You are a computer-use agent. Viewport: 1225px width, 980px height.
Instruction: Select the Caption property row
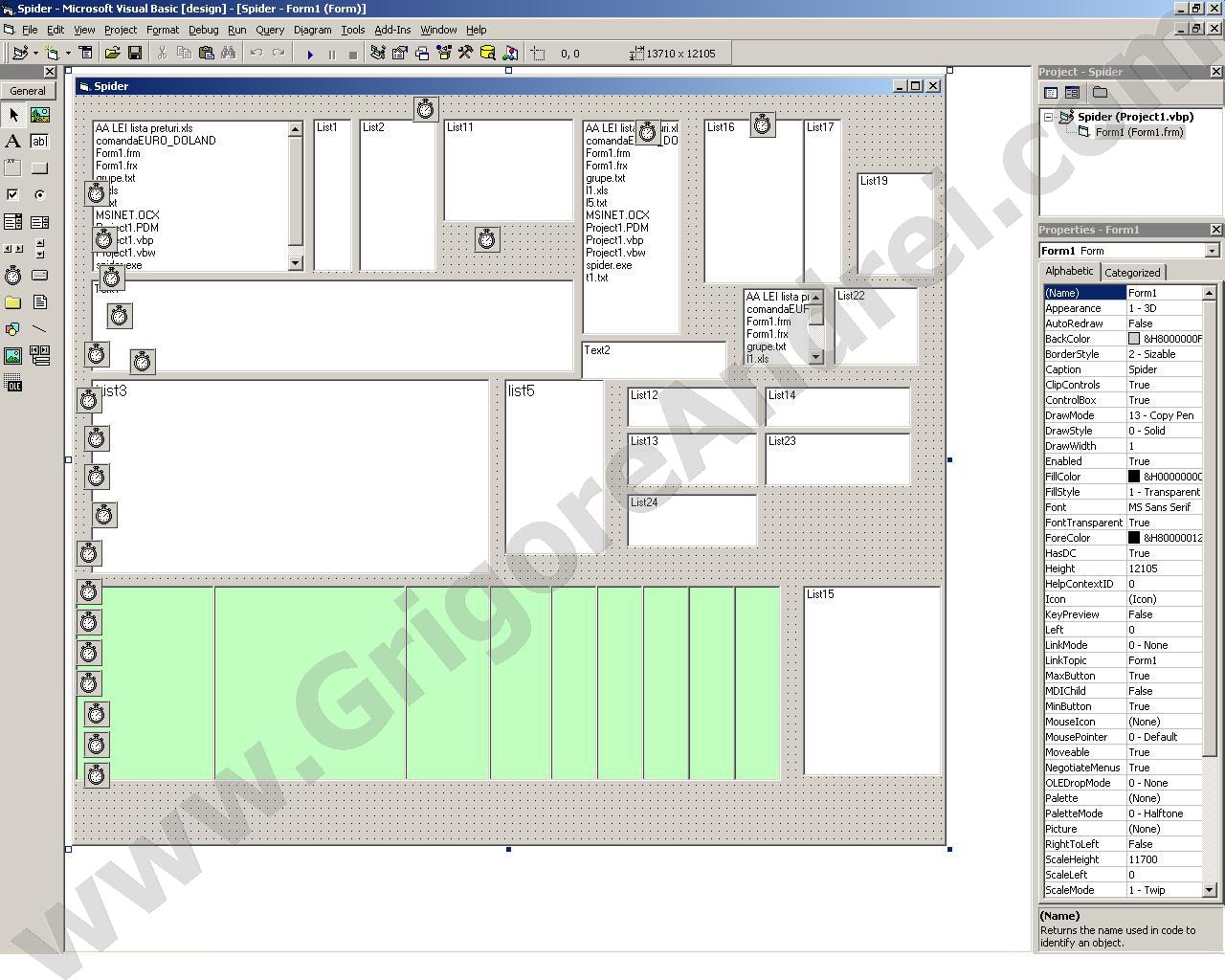pos(1123,369)
